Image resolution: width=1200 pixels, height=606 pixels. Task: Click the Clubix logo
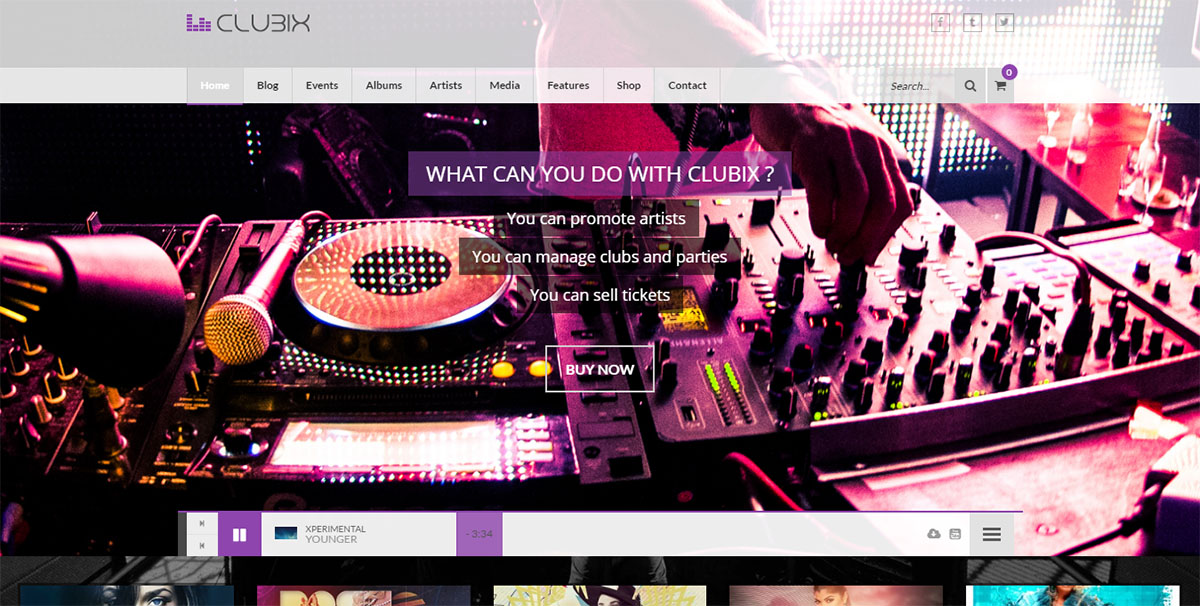(248, 22)
